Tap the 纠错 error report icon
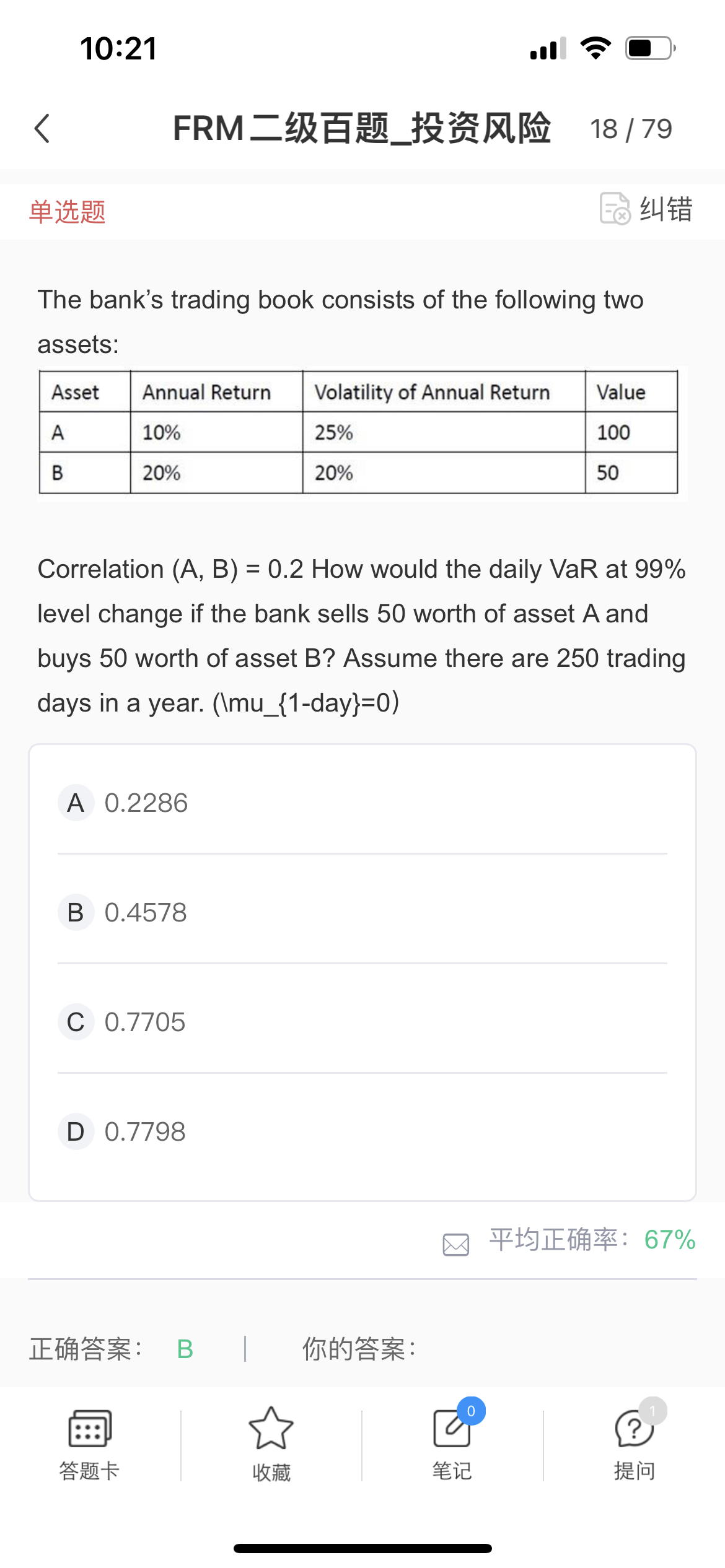Screen dimensions: 725x1568 pyautogui.click(x=615, y=209)
